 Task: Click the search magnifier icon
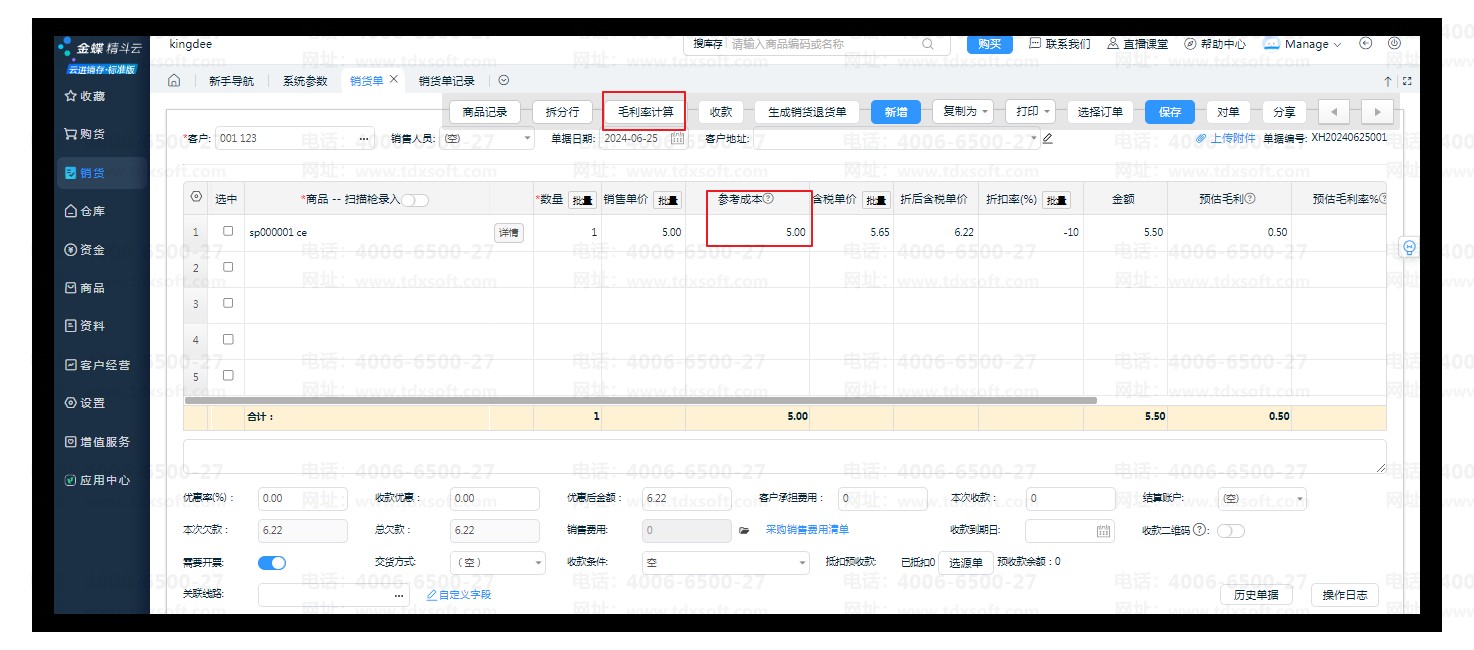point(928,44)
